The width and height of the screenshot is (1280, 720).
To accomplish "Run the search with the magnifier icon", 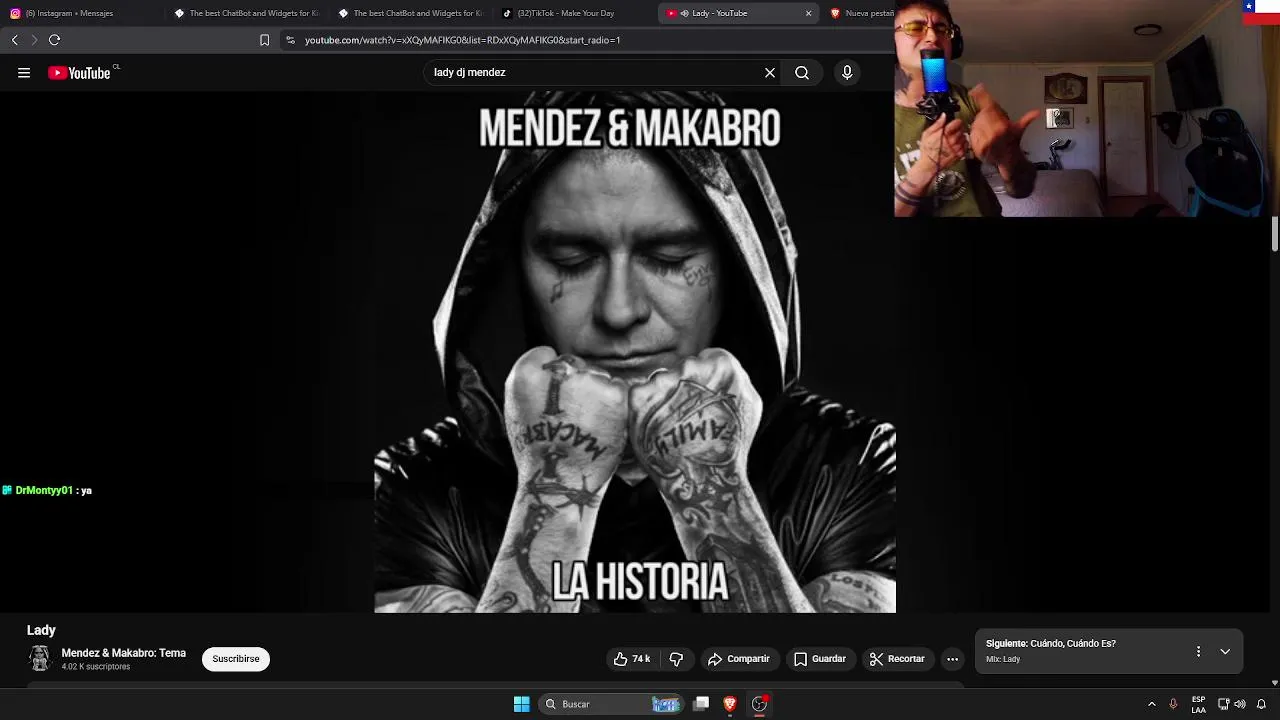I will tap(802, 73).
